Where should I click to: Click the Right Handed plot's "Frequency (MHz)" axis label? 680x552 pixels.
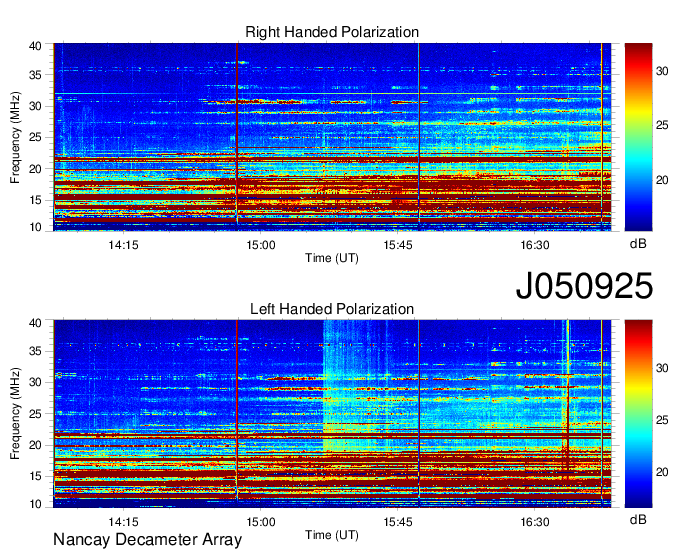click(x=15, y=137)
